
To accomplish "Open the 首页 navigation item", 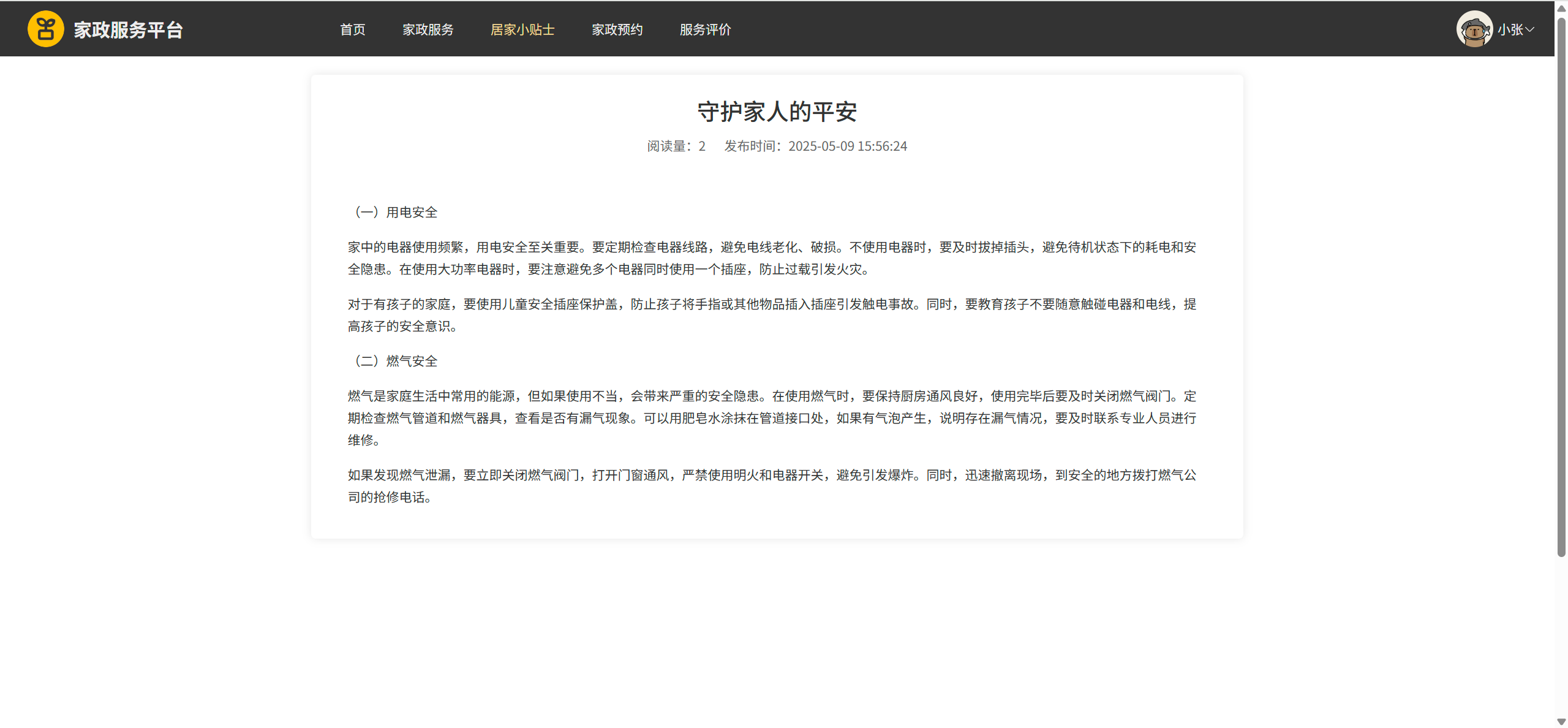I will point(352,29).
